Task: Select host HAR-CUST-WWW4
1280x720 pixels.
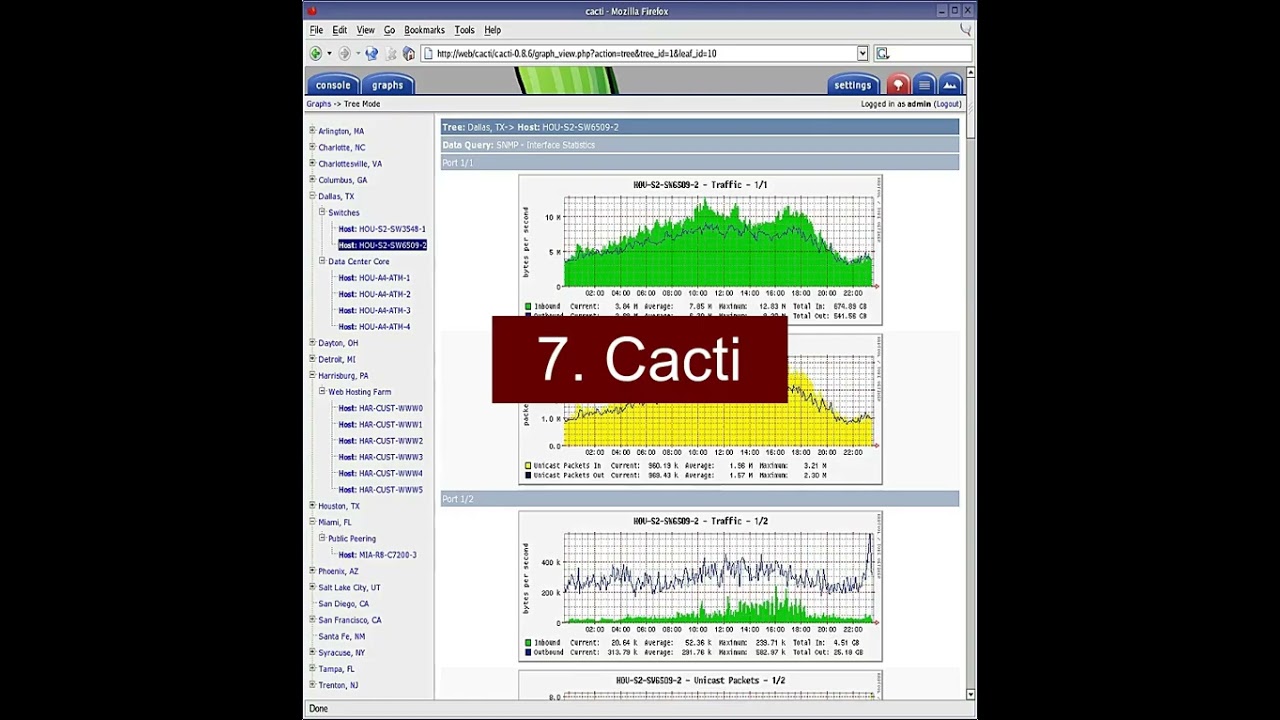Action: click(x=380, y=473)
